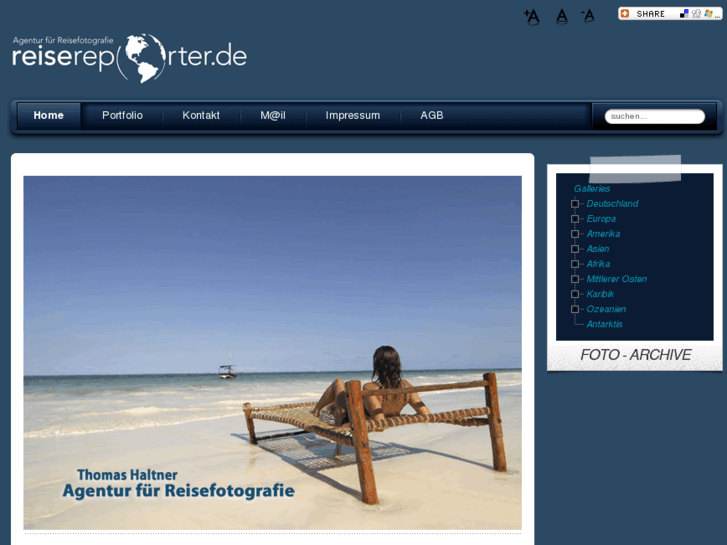
Task: Open the Europa gallery link
Action: coord(601,219)
